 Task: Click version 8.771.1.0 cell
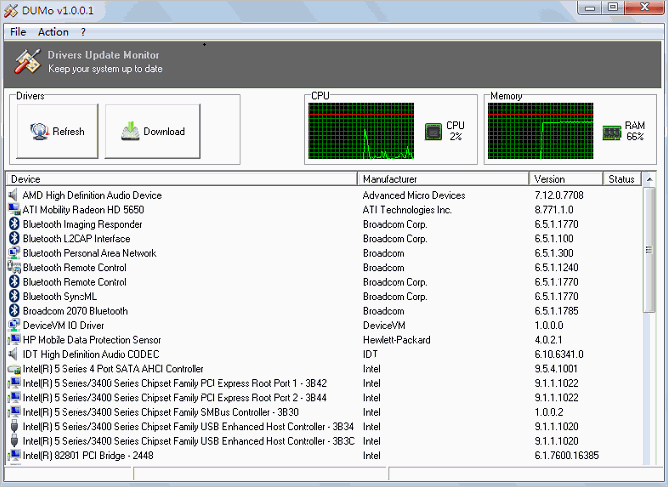[x=554, y=210]
